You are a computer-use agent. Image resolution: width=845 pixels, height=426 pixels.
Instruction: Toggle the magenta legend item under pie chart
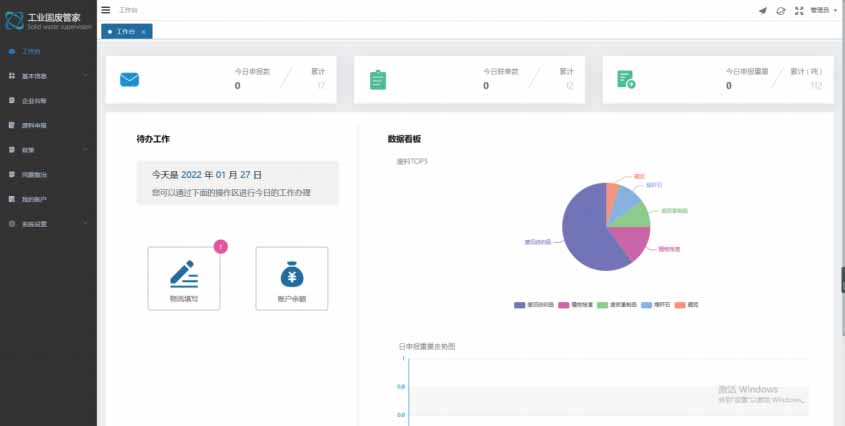coord(563,304)
